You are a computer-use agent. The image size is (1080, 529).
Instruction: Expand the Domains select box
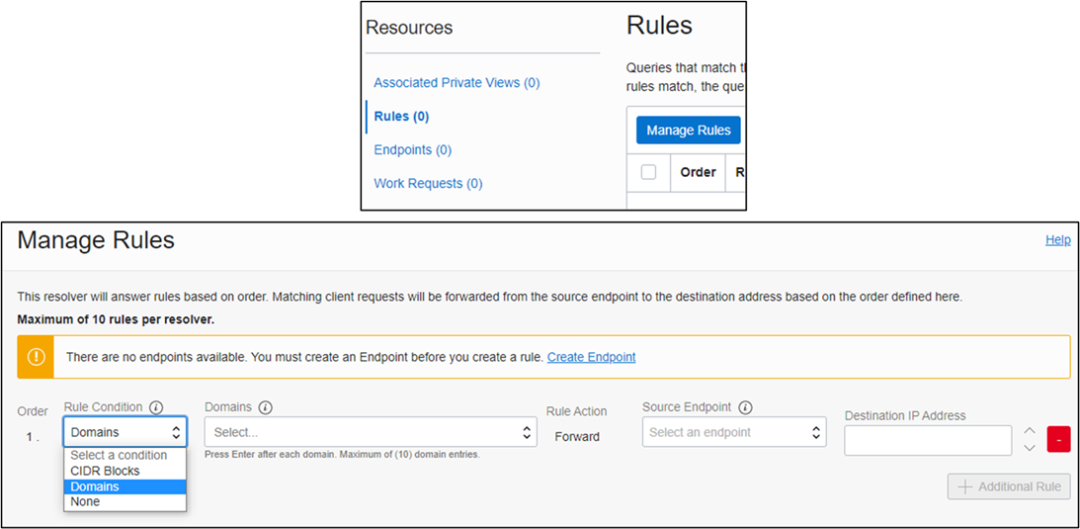click(370, 432)
